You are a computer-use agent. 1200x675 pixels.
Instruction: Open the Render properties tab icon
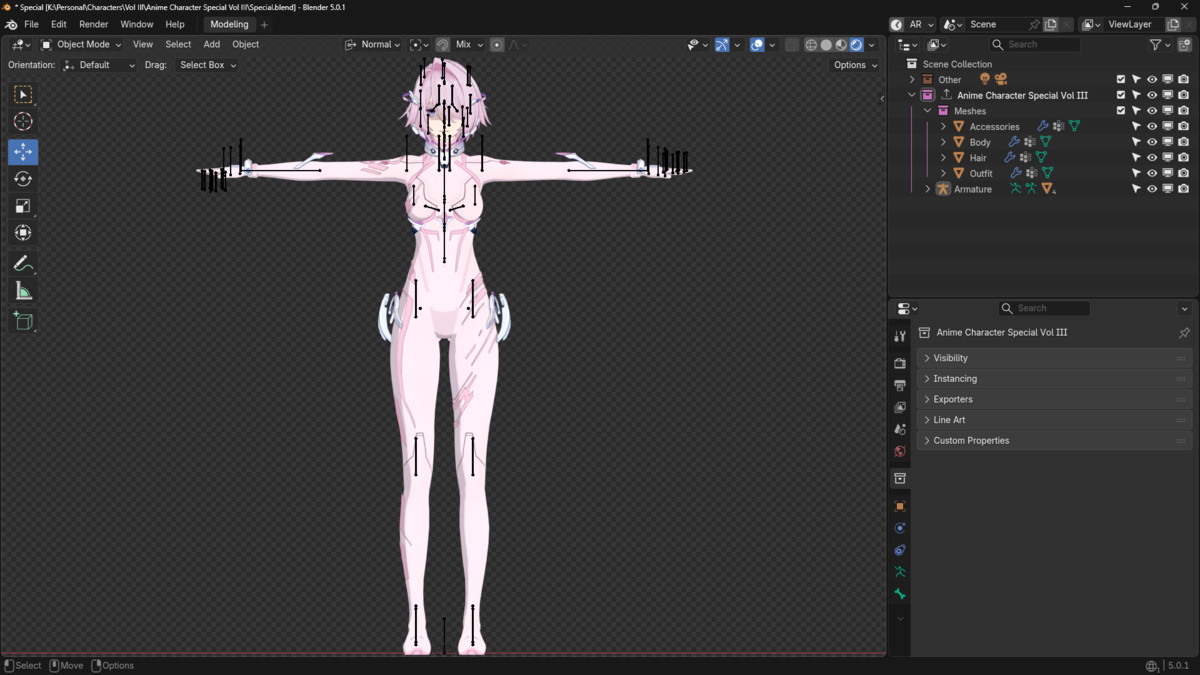tap(900, 363)
